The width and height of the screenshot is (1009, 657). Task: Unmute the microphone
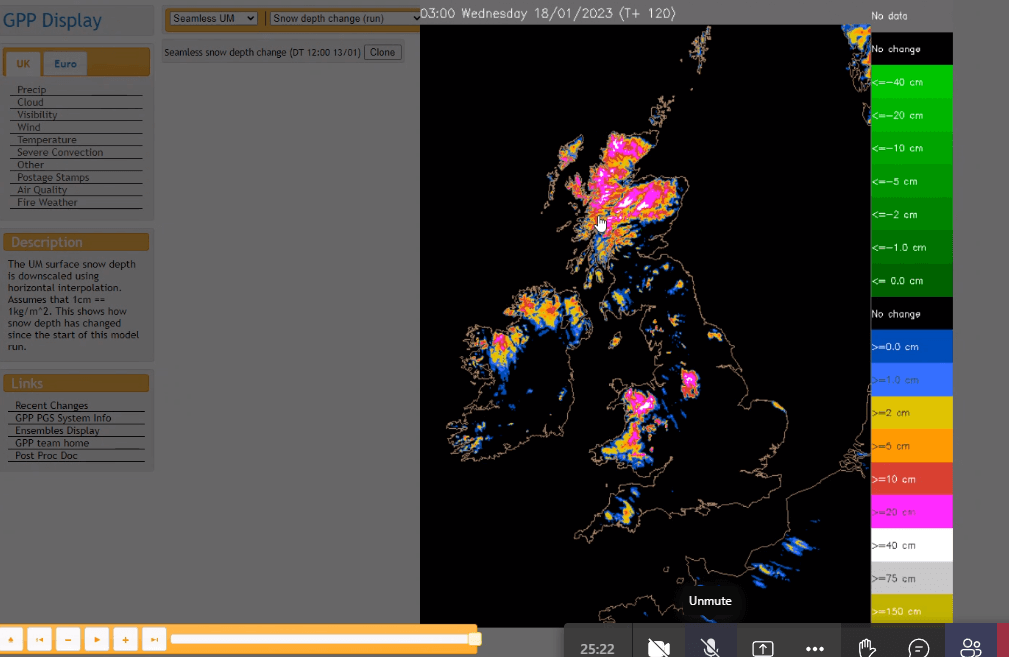point(711,648)
